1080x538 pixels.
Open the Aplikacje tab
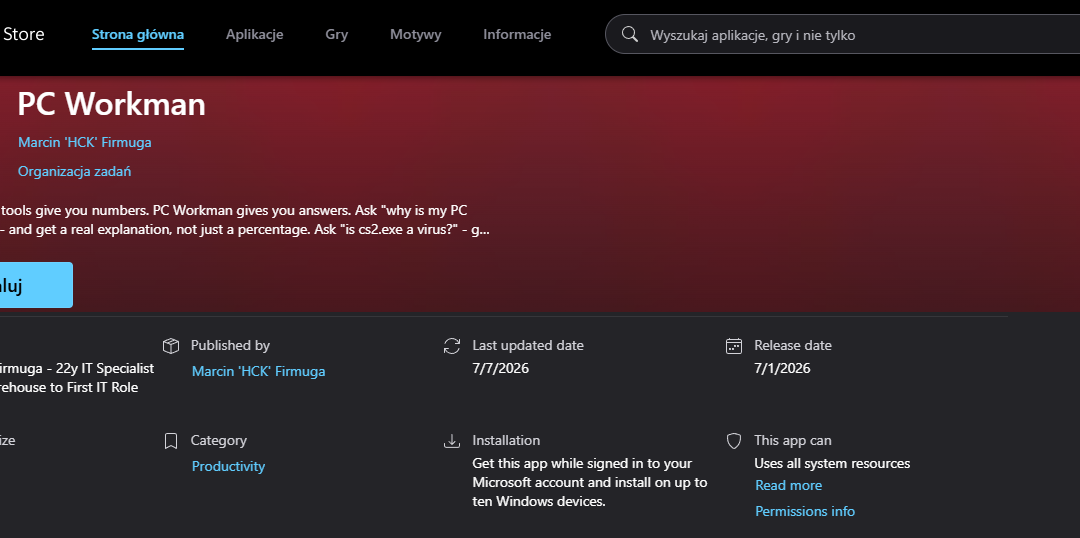(255, 34)
